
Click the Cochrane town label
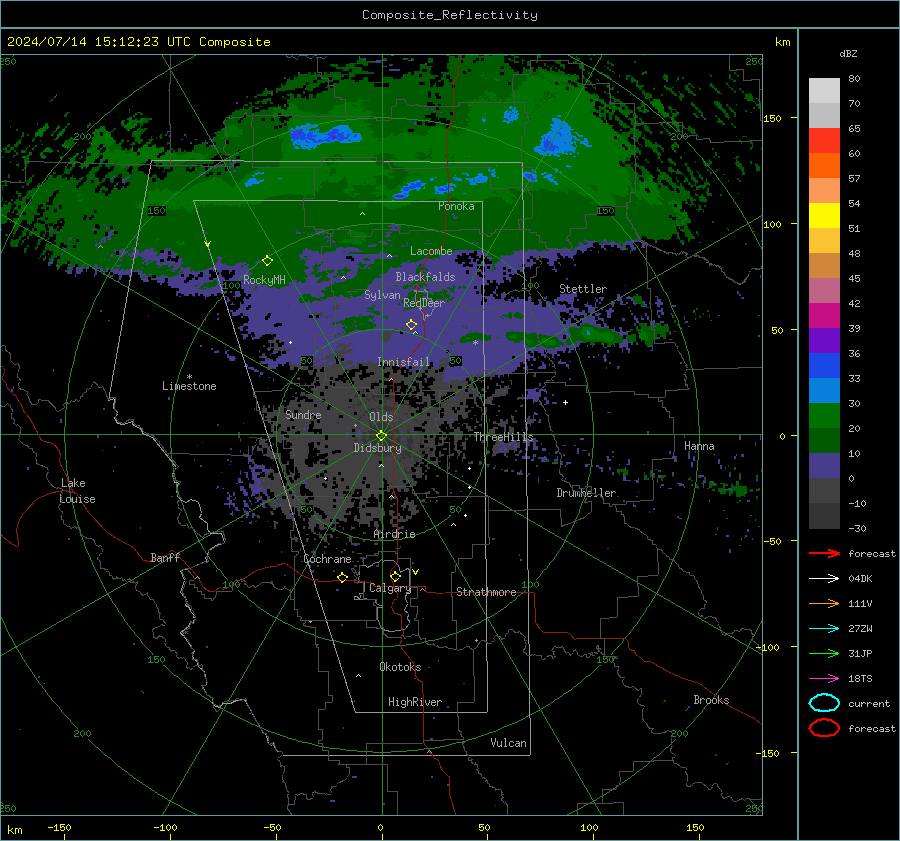tap(327, 559)
